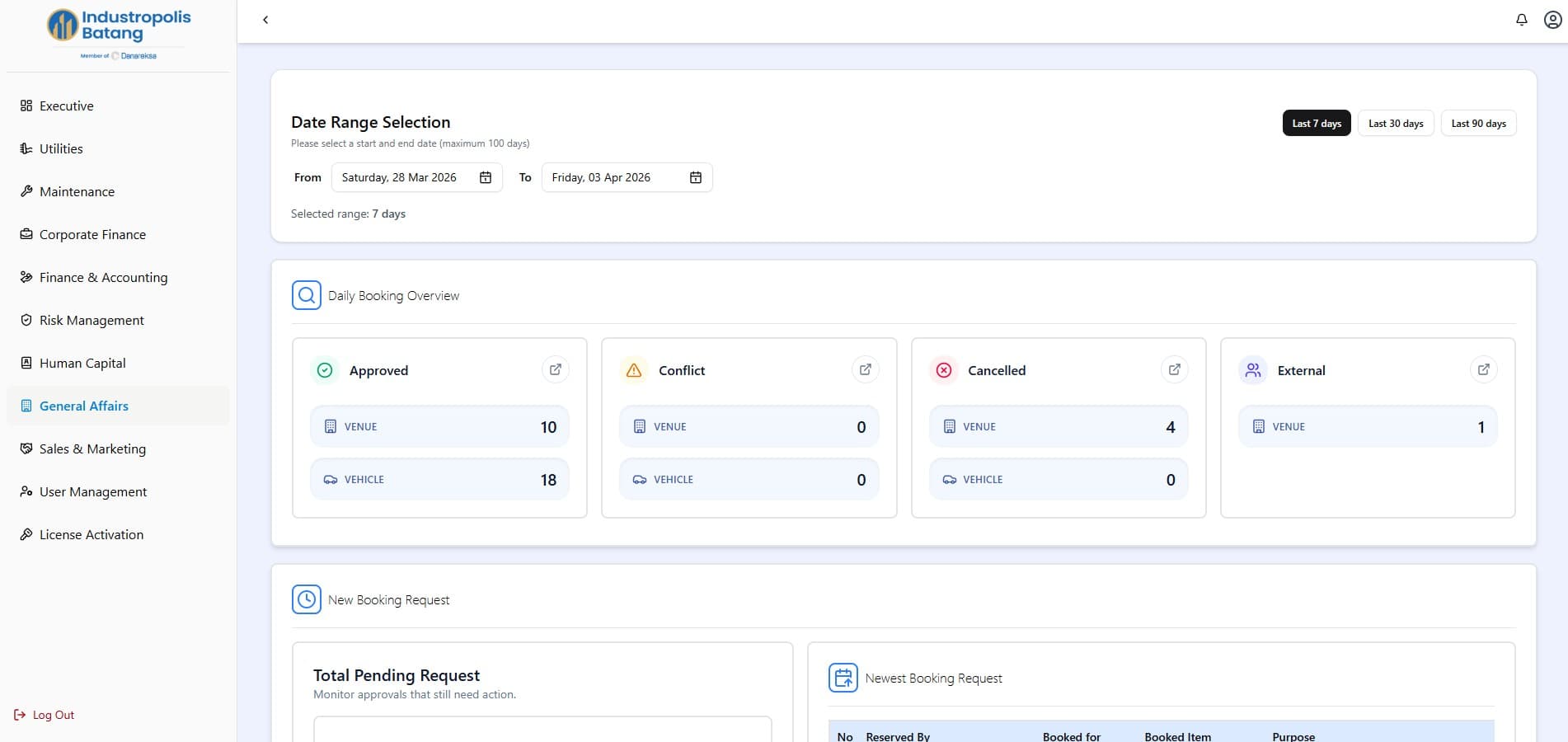This screenshot has height=742, width=1568.
Task: Click Date Range Selection heading
Action: point(371,122)
